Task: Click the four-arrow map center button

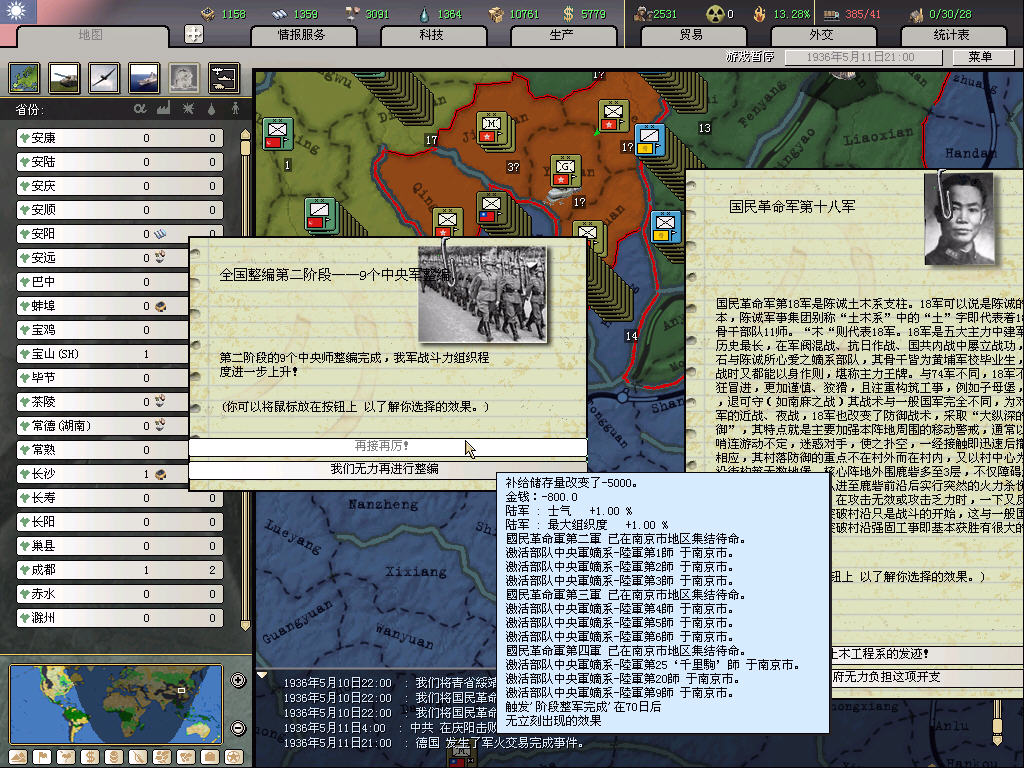Action: [194, 34]
